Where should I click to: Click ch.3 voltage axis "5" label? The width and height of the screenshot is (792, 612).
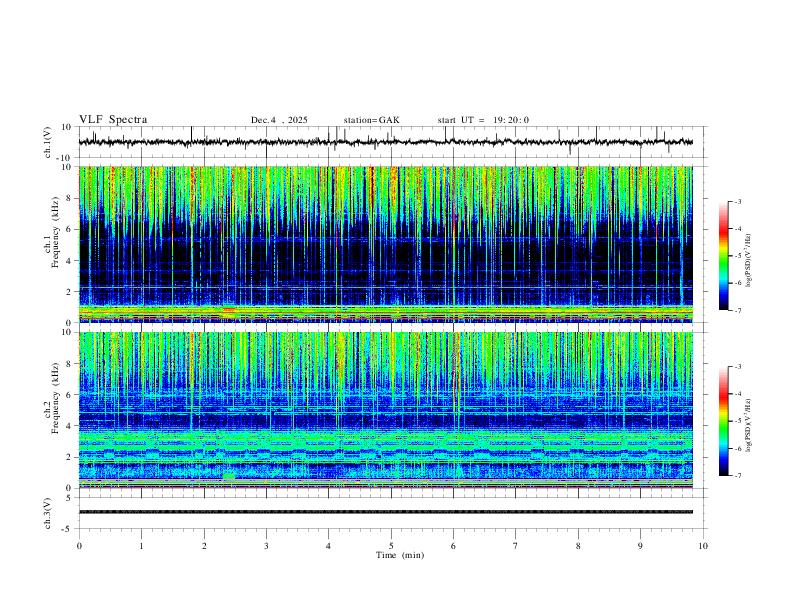point(69,498)
